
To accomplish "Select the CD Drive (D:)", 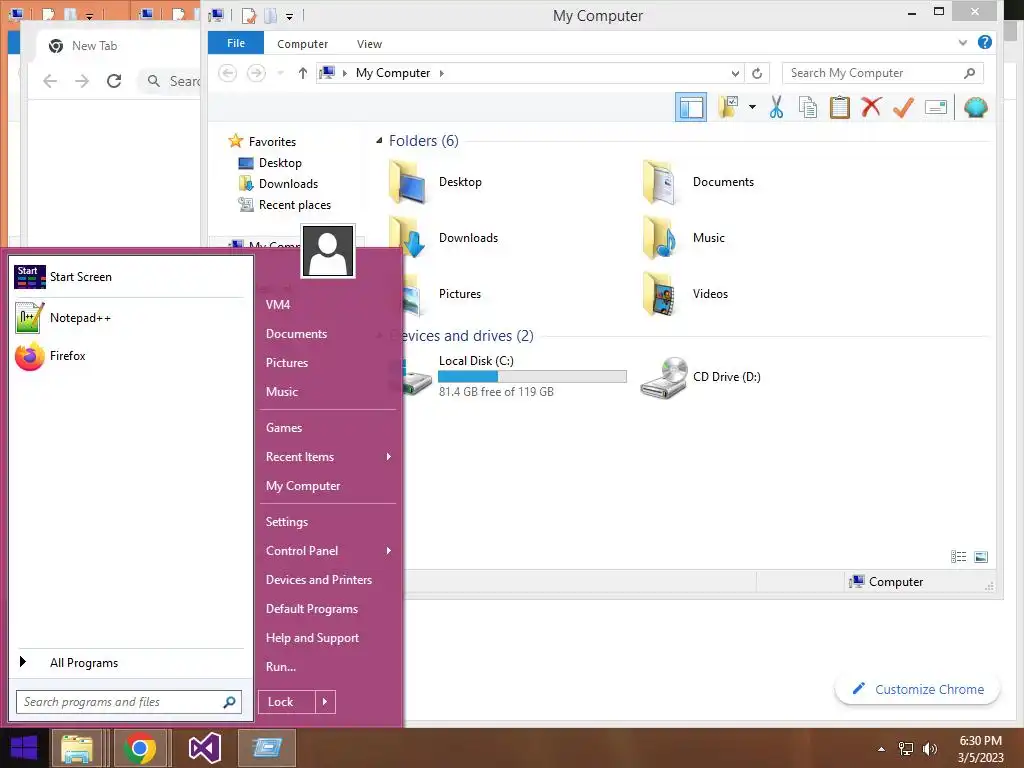I will click(x=701, y=377).
